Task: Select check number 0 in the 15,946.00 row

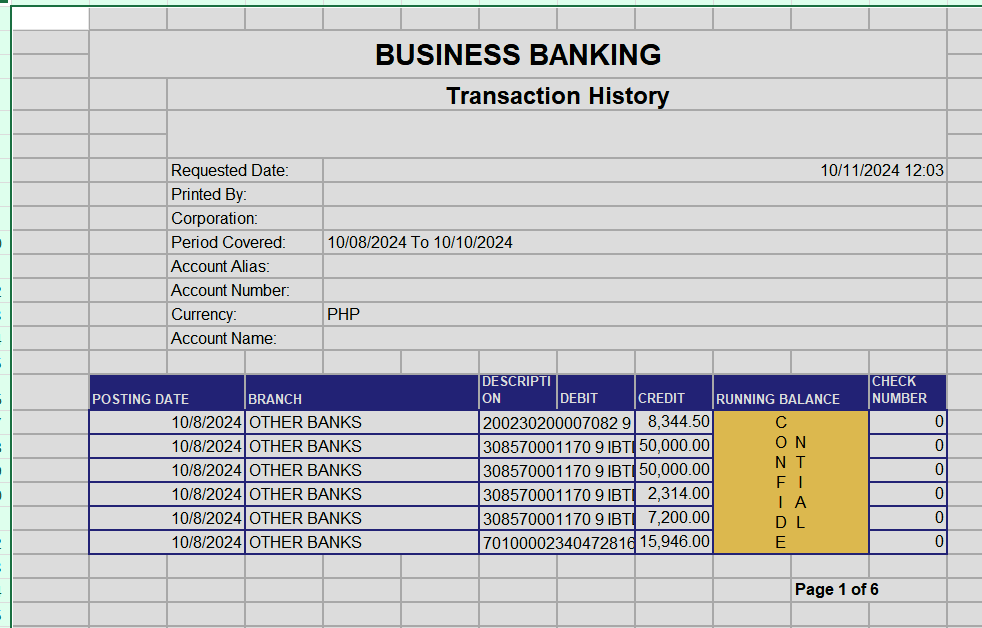Action: 907,542
